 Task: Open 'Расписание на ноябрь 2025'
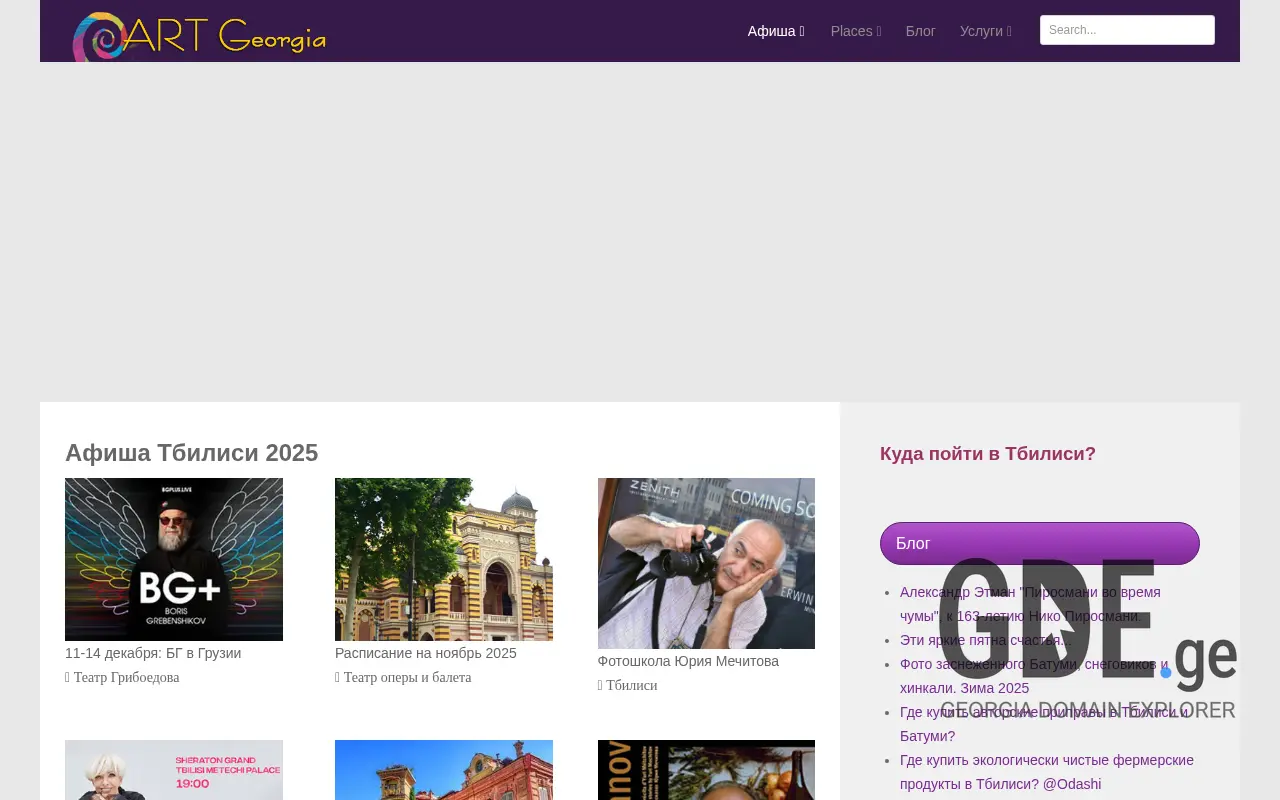(x=425, y=653)
